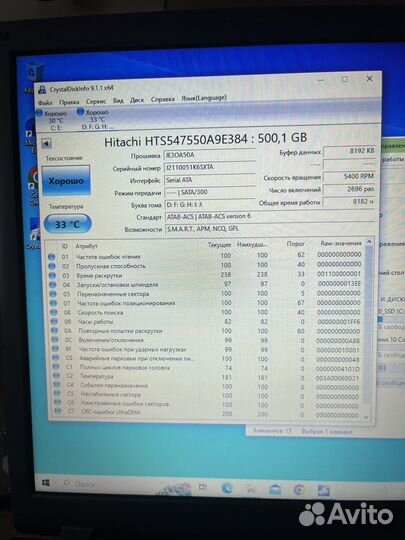Open the Справка menu

(x=163, y=99)
